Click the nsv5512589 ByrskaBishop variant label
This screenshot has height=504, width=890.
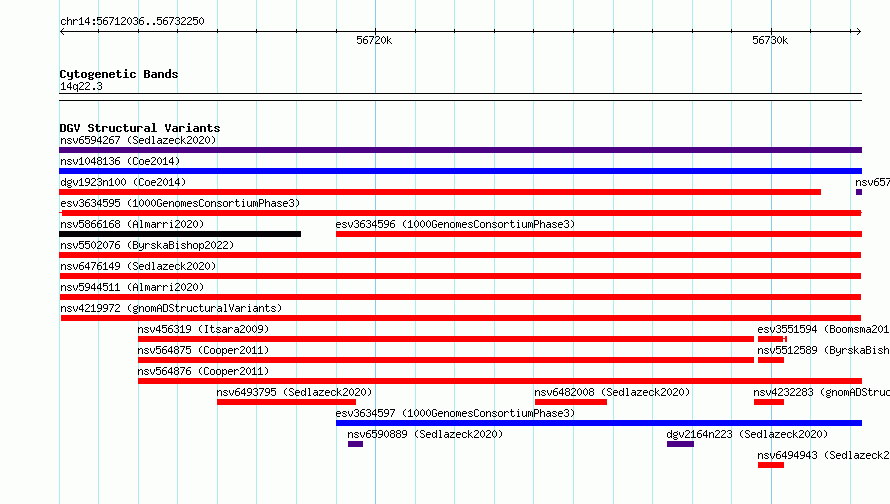click(824, 350)
